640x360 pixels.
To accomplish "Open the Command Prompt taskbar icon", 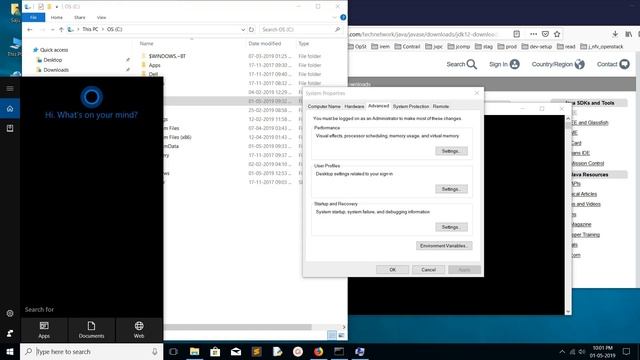I will point(339,351).
